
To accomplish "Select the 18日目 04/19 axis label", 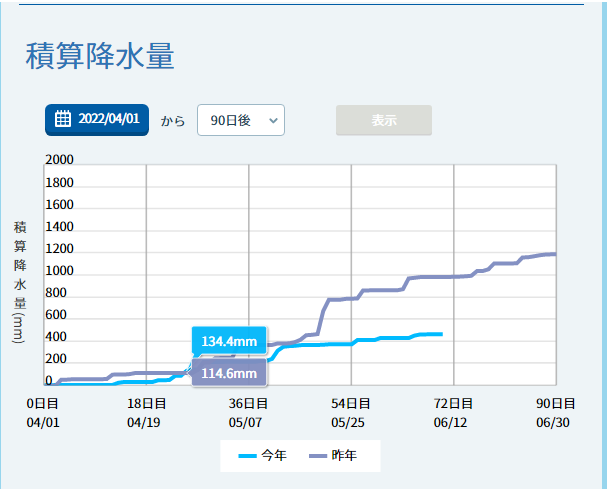I will 145,412.
